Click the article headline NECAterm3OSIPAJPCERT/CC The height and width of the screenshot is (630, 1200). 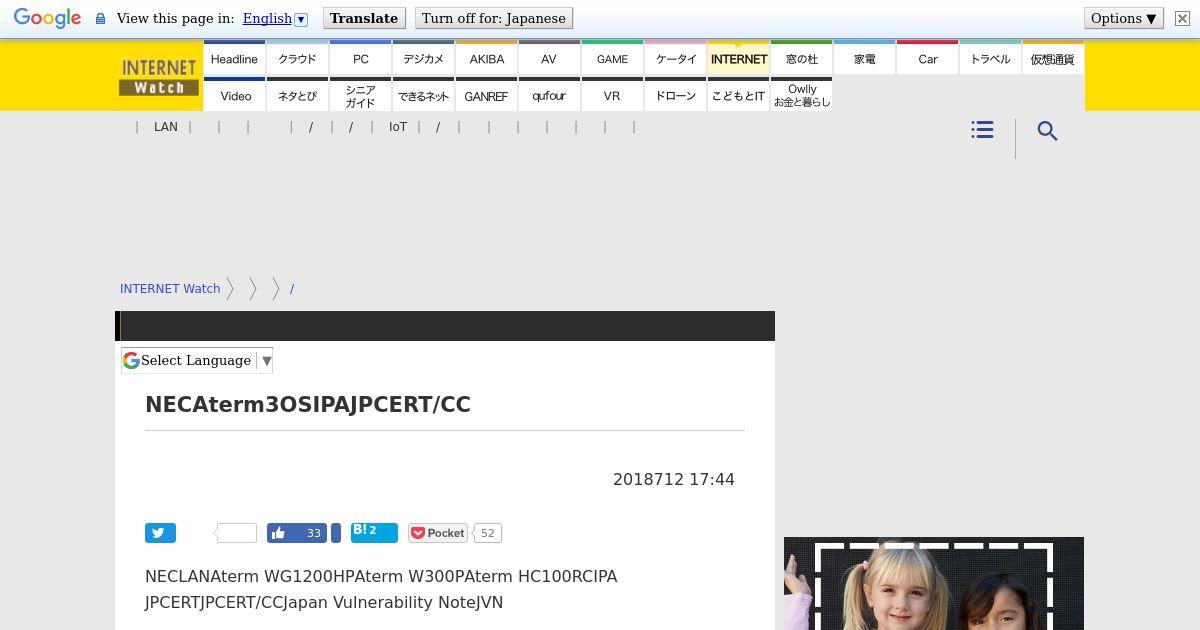tap(308, 404)
